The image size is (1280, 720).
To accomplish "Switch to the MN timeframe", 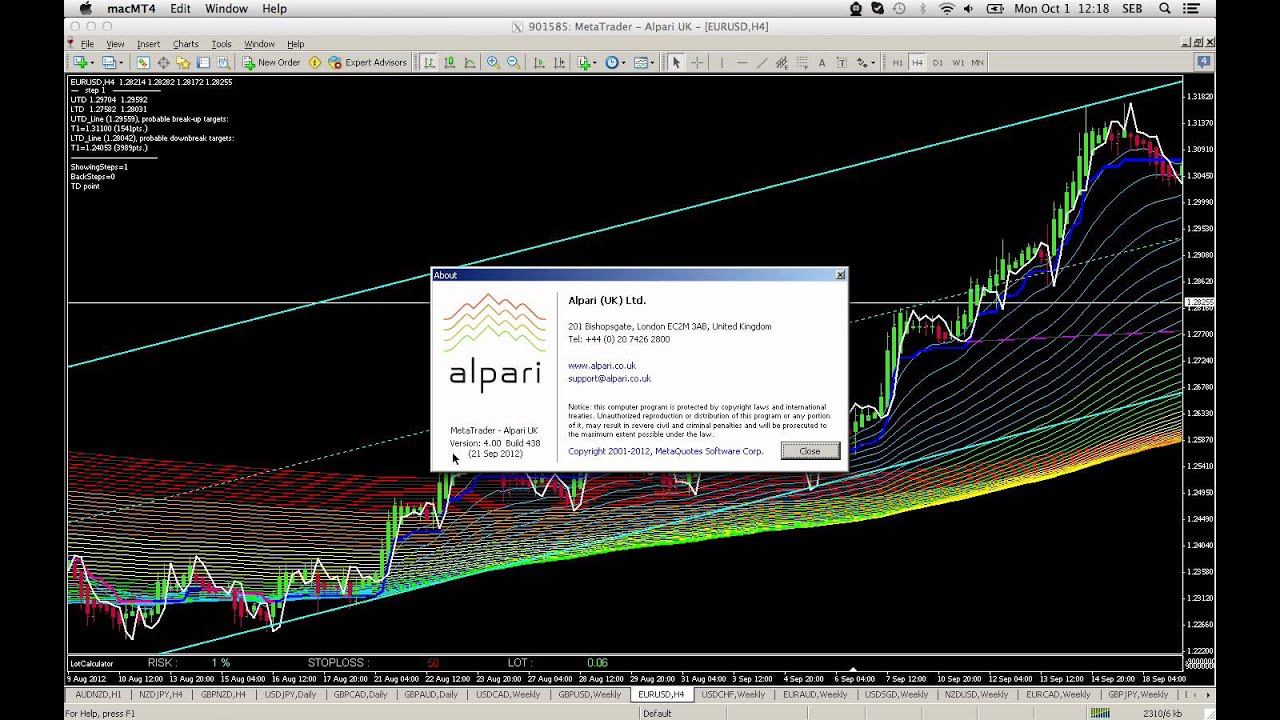I will (x=978, y=62).
